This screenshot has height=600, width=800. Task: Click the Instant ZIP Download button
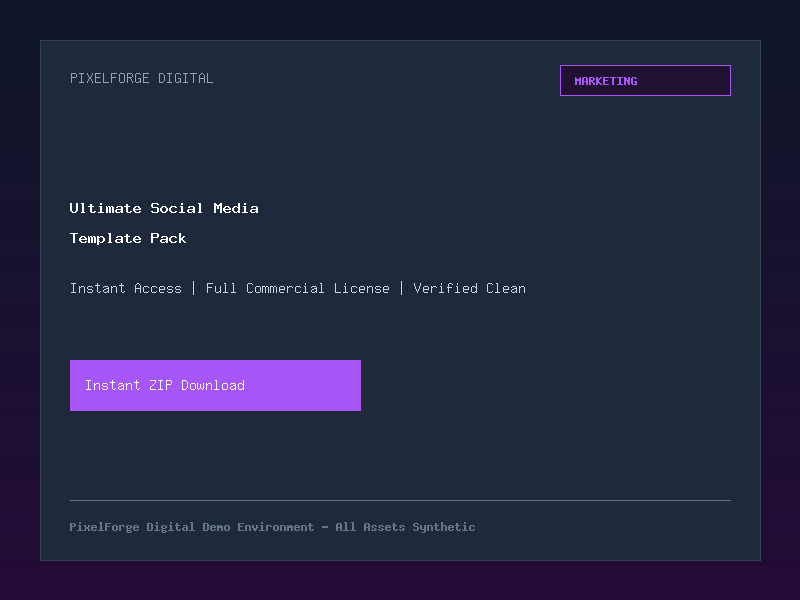[x=215, y=385]
